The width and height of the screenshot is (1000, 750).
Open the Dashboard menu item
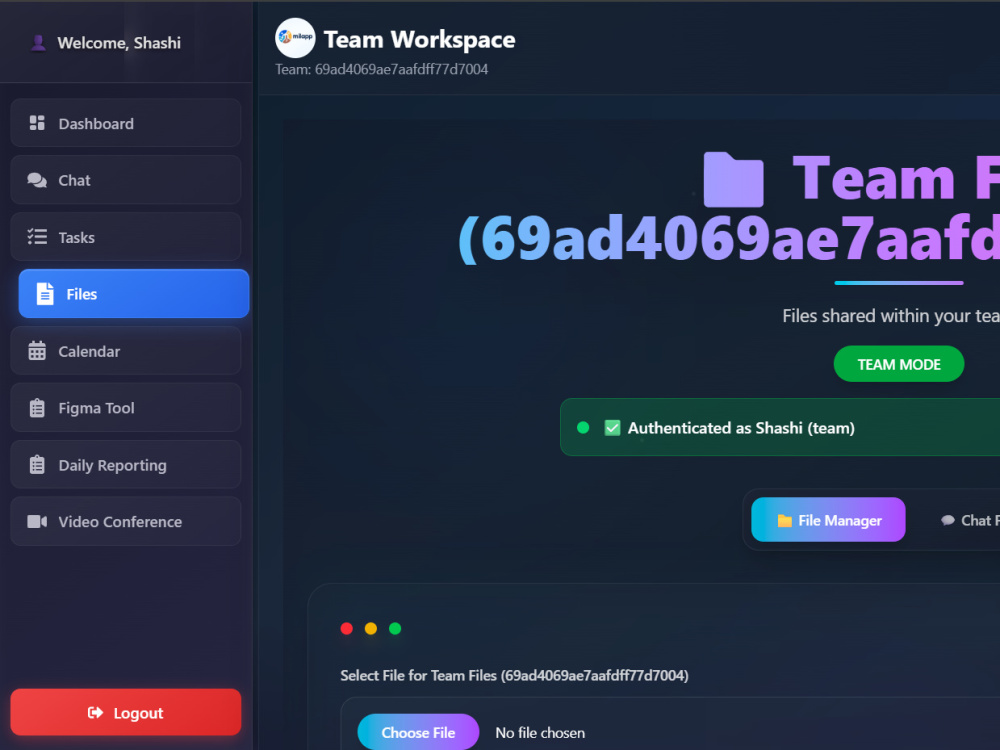coord(126,123)
